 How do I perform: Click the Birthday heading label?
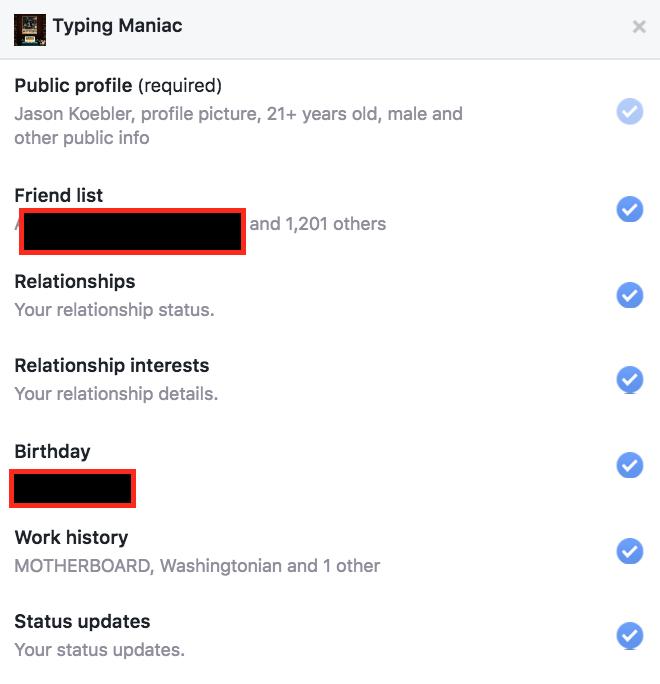pyautogui.click(x=52, y=451)
